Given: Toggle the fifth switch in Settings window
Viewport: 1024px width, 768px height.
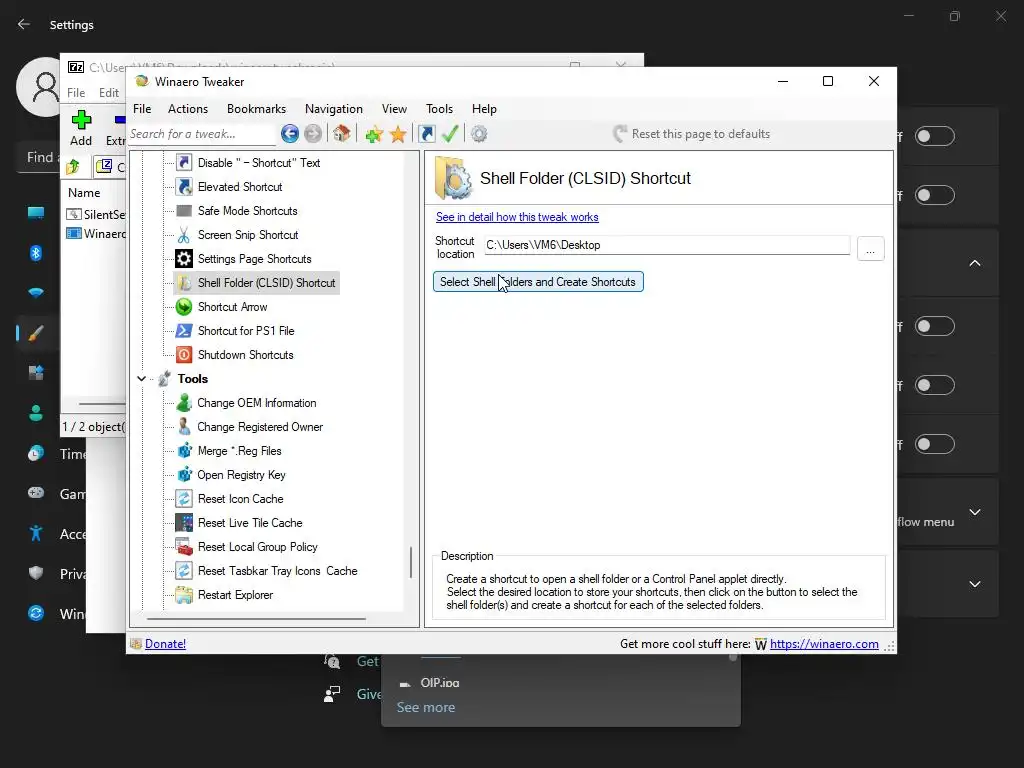Looking at the screenshot, I should pyautogui.click(x=935, y=444).
